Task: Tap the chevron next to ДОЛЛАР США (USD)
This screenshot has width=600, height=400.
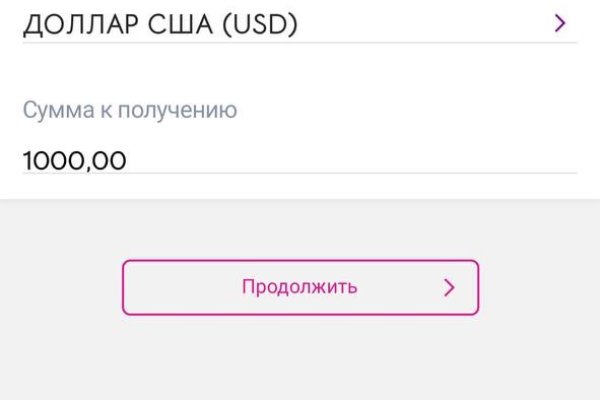Action: point(560,23)
